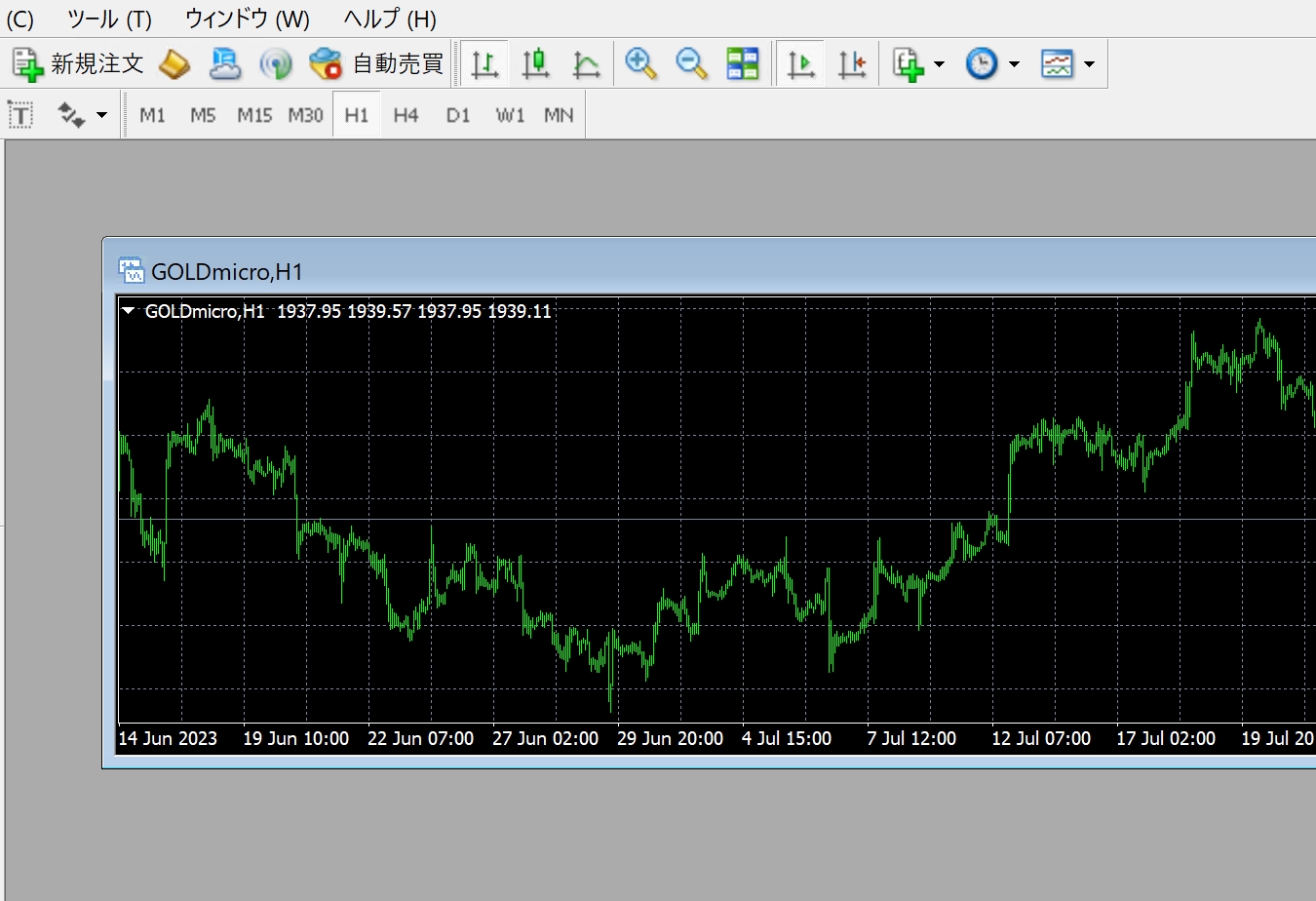Switch chart to line chart mode
The image size is (1316, 901).
coord(586,64)
